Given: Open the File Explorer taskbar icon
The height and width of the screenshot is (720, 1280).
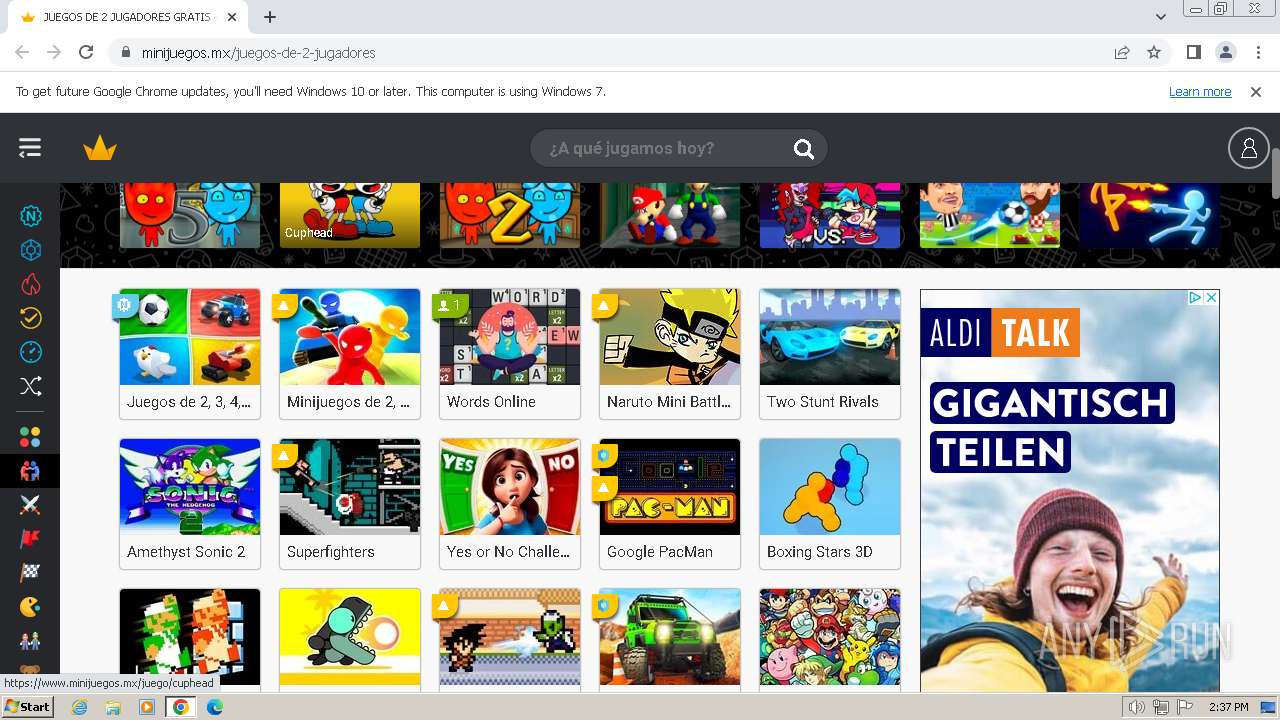Looking at the screenshot, I should coord(113,707).
